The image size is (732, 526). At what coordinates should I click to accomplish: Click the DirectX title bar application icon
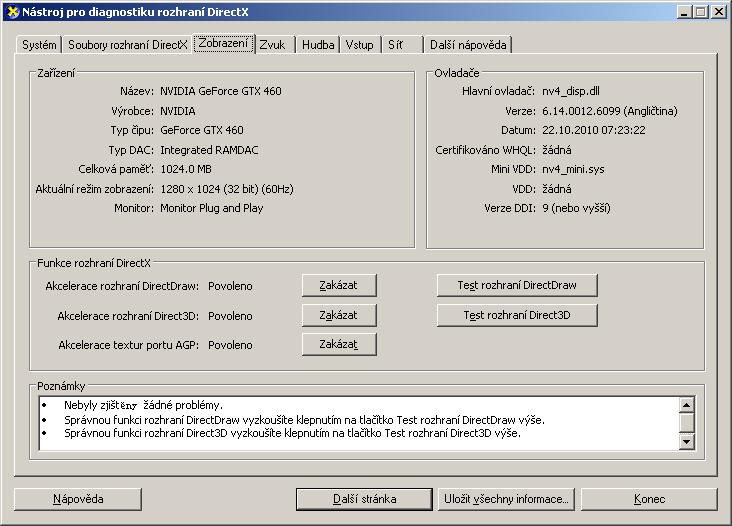pyautogui.click(x=11, y=11)
